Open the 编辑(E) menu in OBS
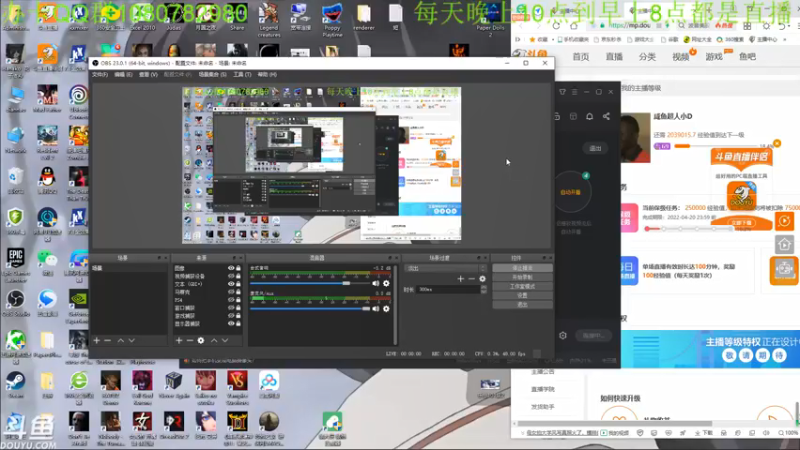This screenshot has width=800, height=450. [x=123, y=74]
